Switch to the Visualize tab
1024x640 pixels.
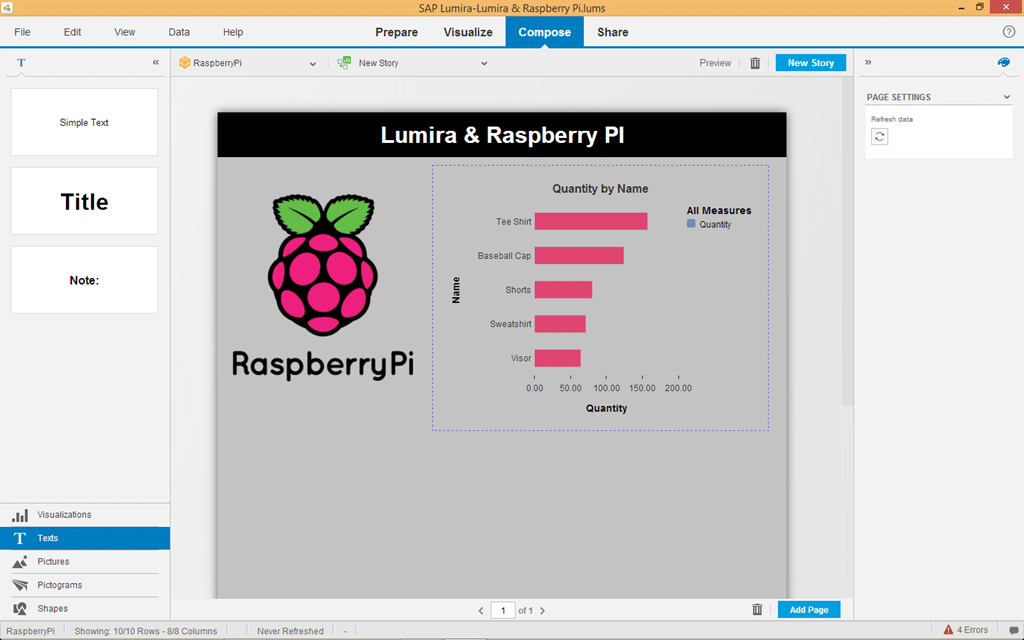467,32
